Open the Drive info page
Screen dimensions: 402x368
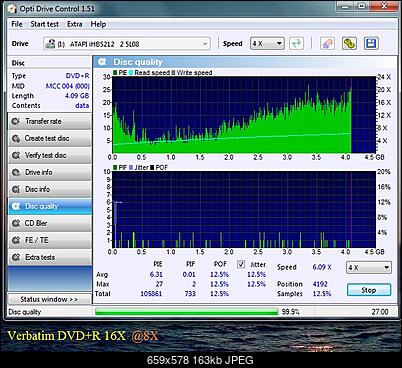[50, 172]
